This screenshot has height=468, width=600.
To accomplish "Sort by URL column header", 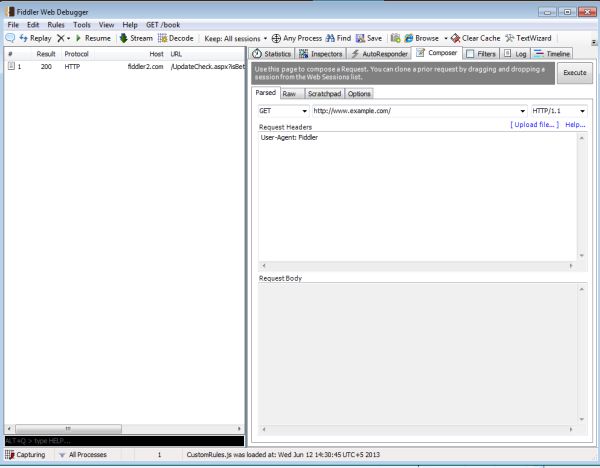I will coord(176,54).
